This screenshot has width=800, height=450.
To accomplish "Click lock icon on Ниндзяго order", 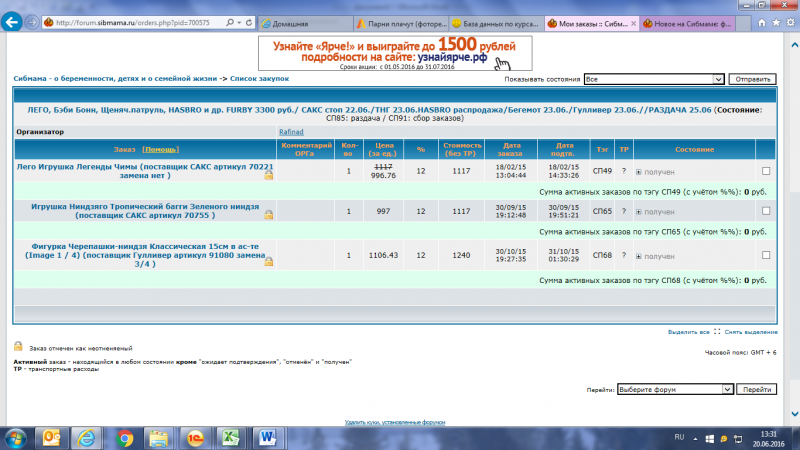I will (x=268, y=215).
